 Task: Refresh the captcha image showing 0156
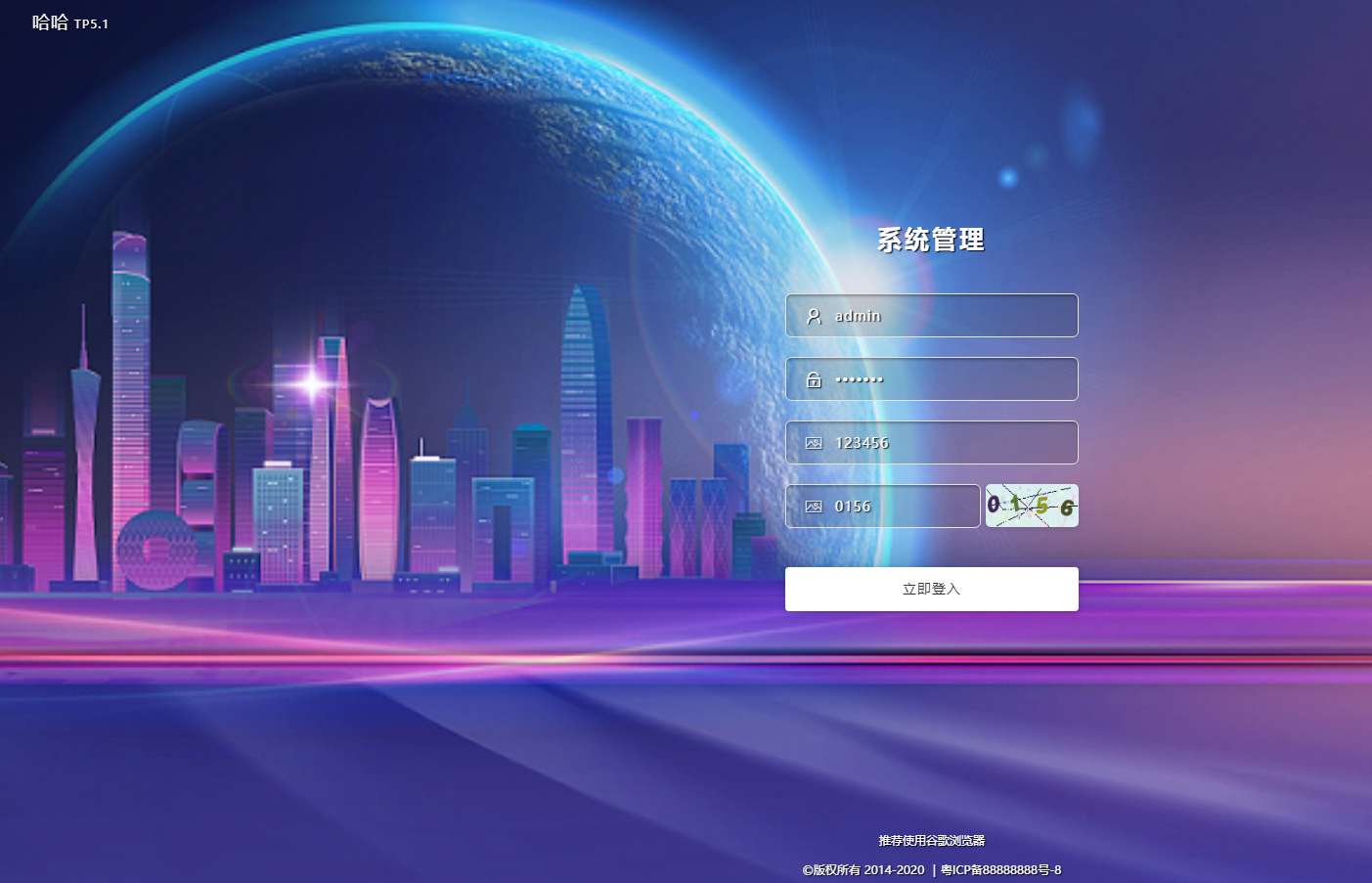pyautogui.click(x=1032, y=506)
